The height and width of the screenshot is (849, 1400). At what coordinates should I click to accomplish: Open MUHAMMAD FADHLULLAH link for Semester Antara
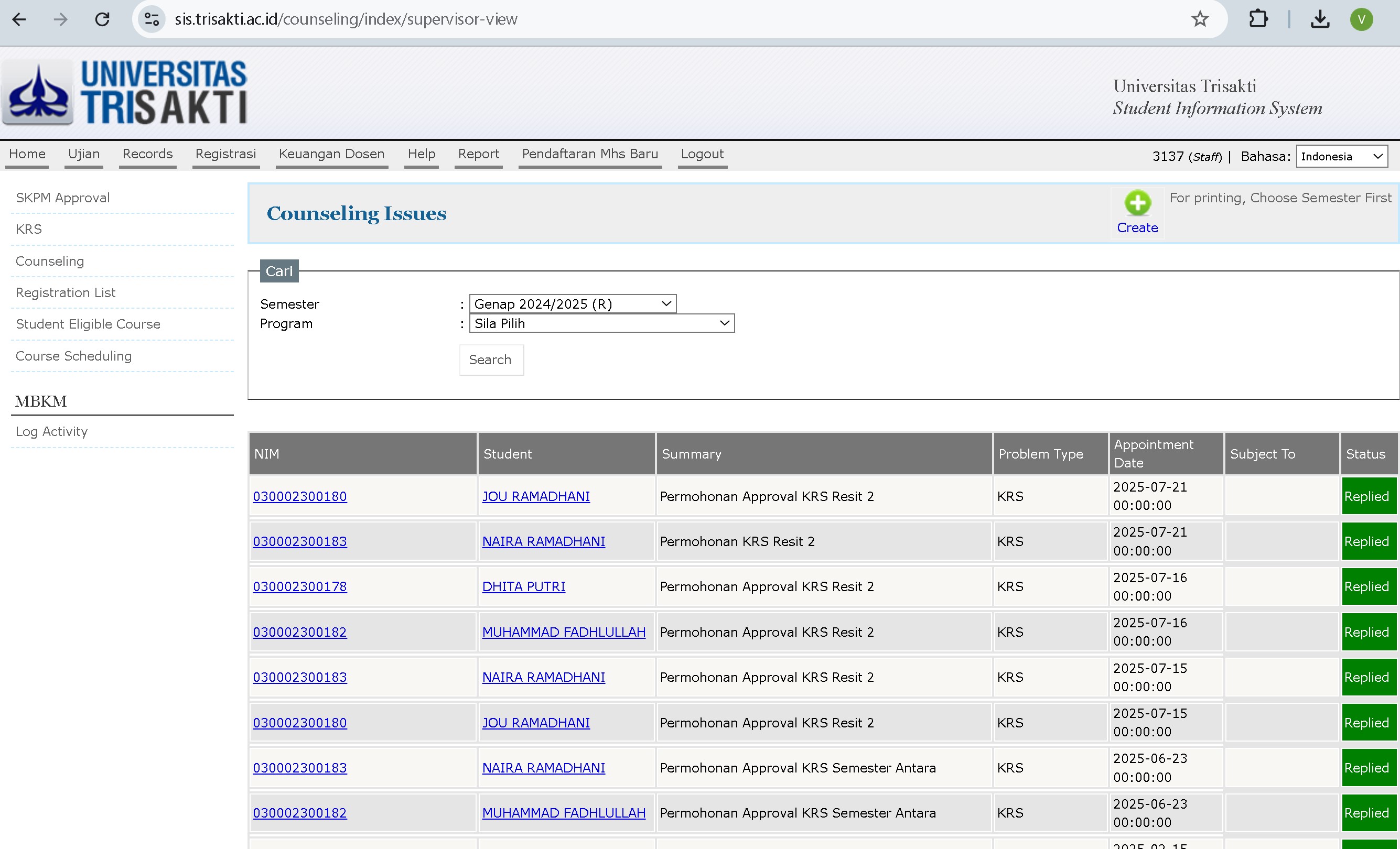pos(564,813)
